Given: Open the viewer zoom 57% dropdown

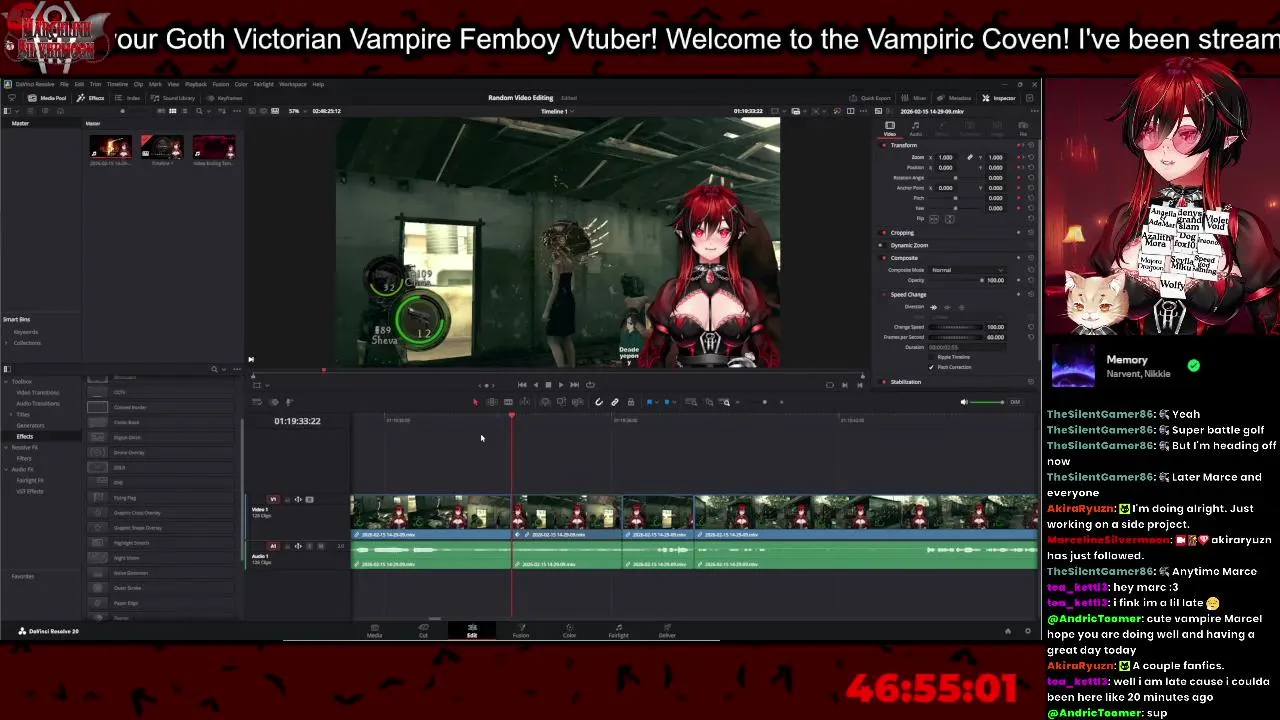Looking at the screenshot, I should click(298, 111).
